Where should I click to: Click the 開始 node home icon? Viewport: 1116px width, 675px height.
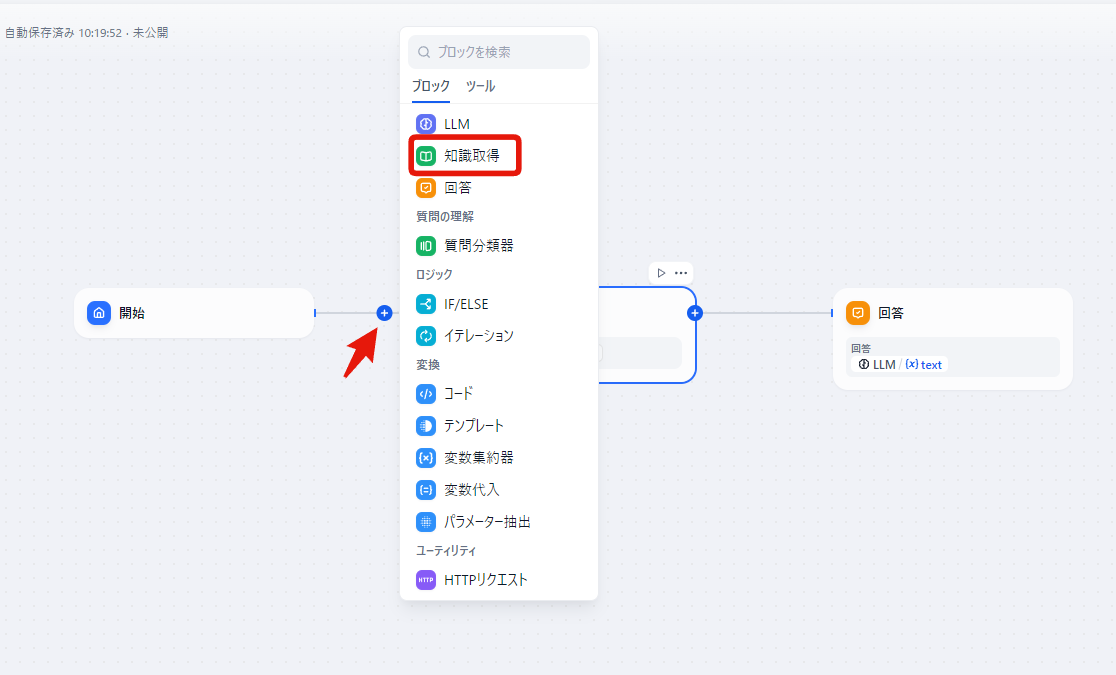[99, 313]
